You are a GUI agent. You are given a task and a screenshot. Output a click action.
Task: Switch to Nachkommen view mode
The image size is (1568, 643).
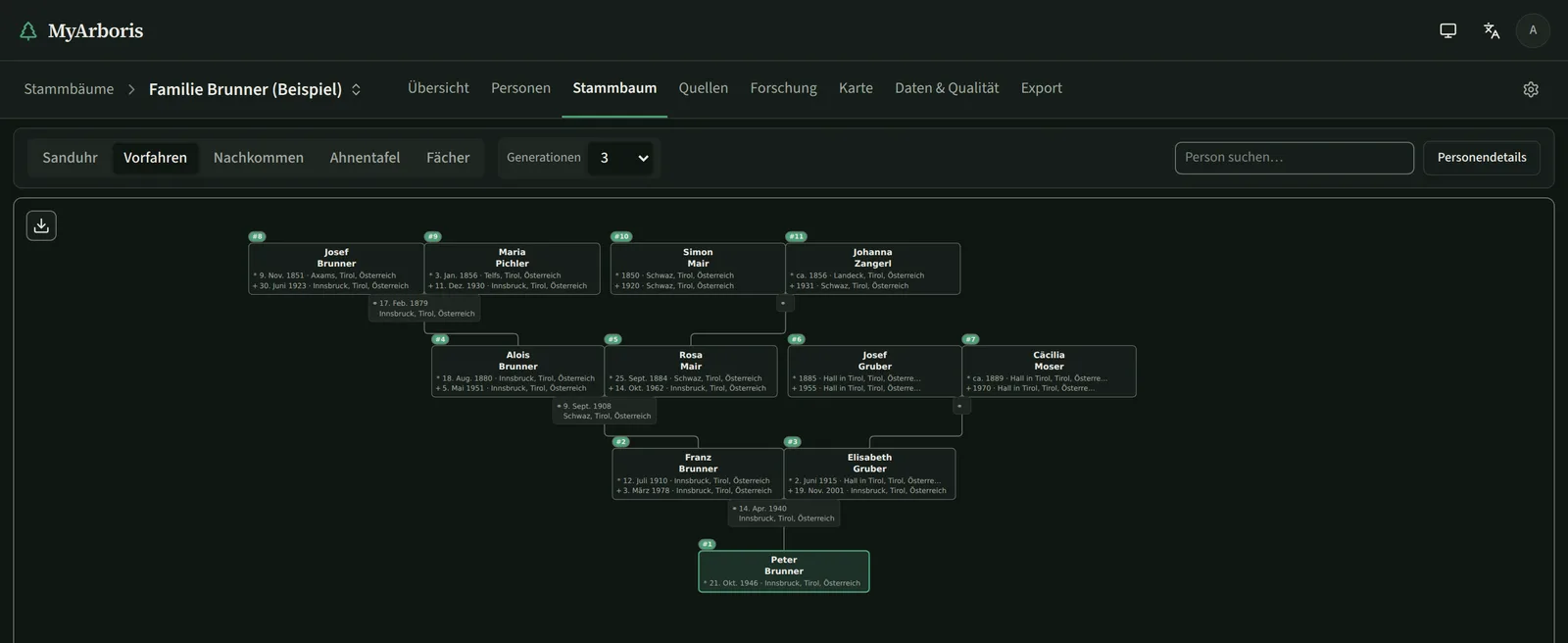[259, 158]
